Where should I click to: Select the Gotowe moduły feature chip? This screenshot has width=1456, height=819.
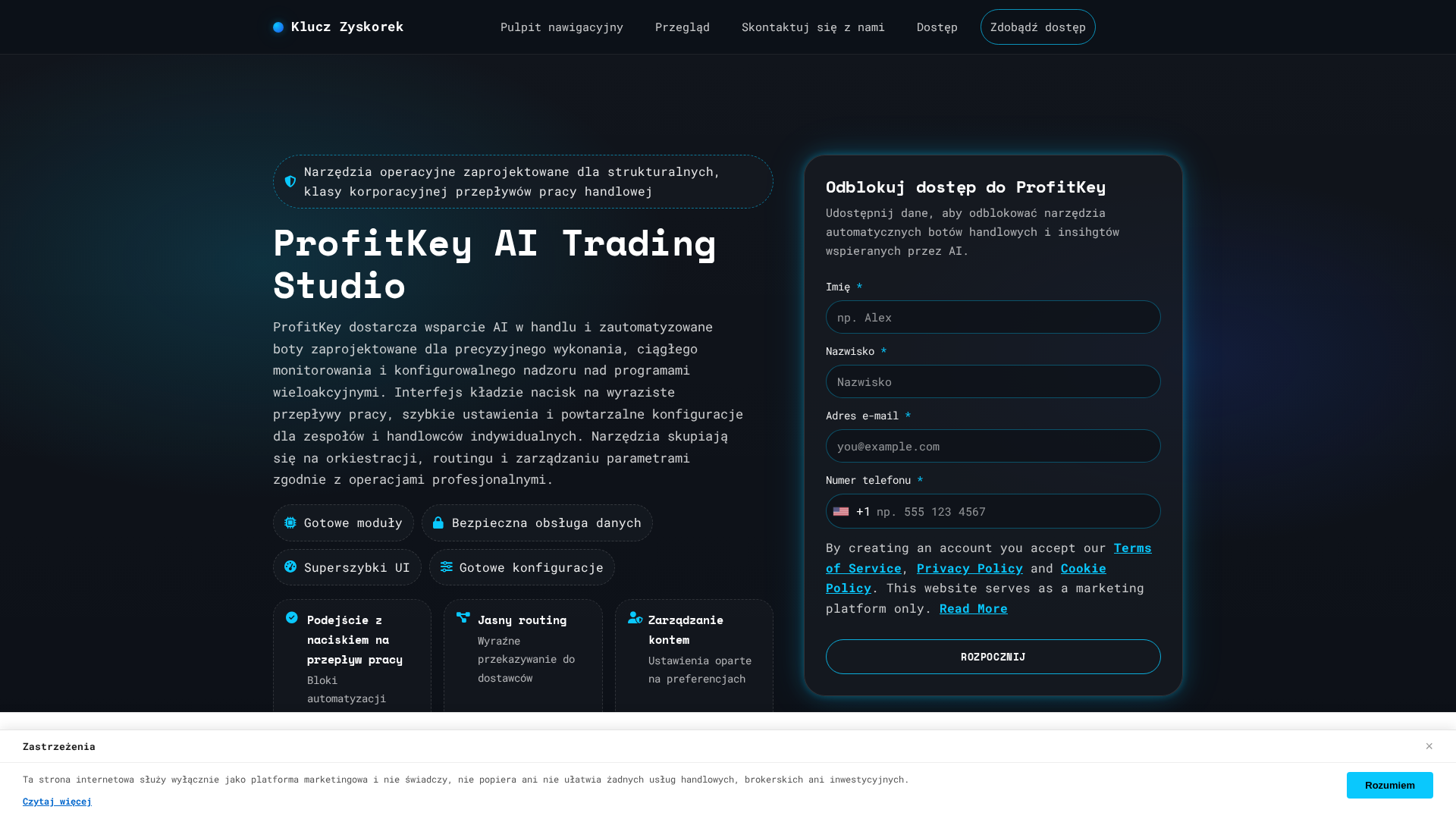(344, 522)
